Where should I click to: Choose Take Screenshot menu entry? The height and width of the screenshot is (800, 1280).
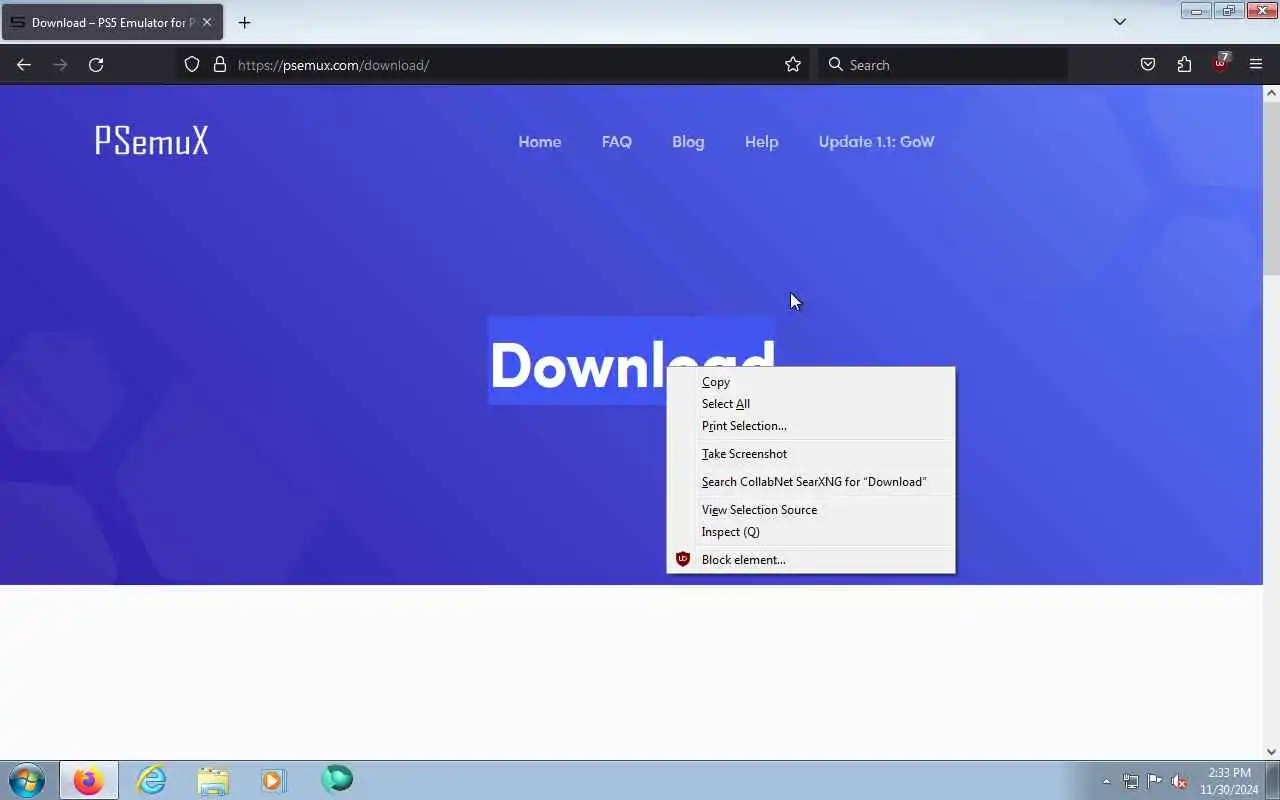(811, 454)
